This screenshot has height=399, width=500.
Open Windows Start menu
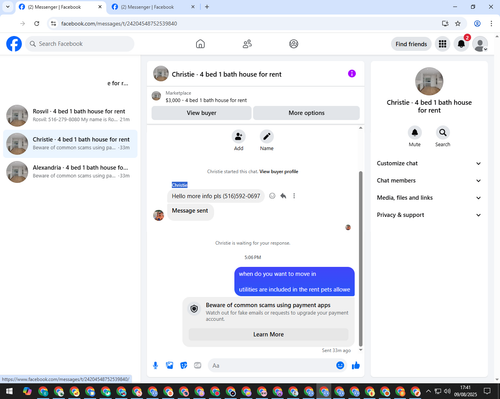click(9, 391)
